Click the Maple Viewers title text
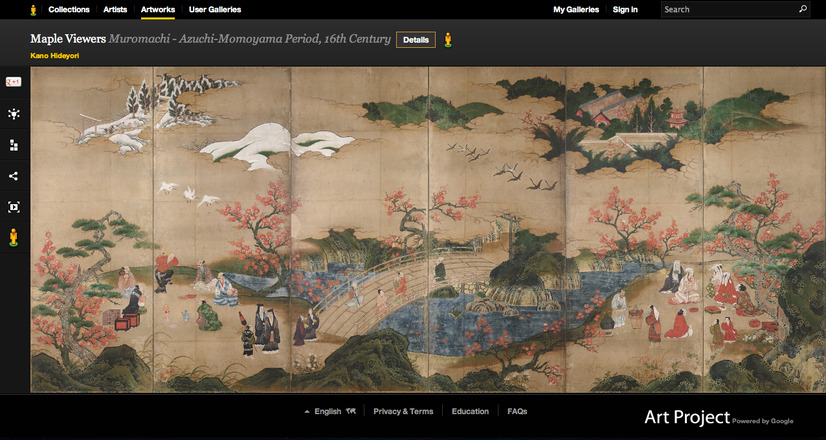 (68, 39)
